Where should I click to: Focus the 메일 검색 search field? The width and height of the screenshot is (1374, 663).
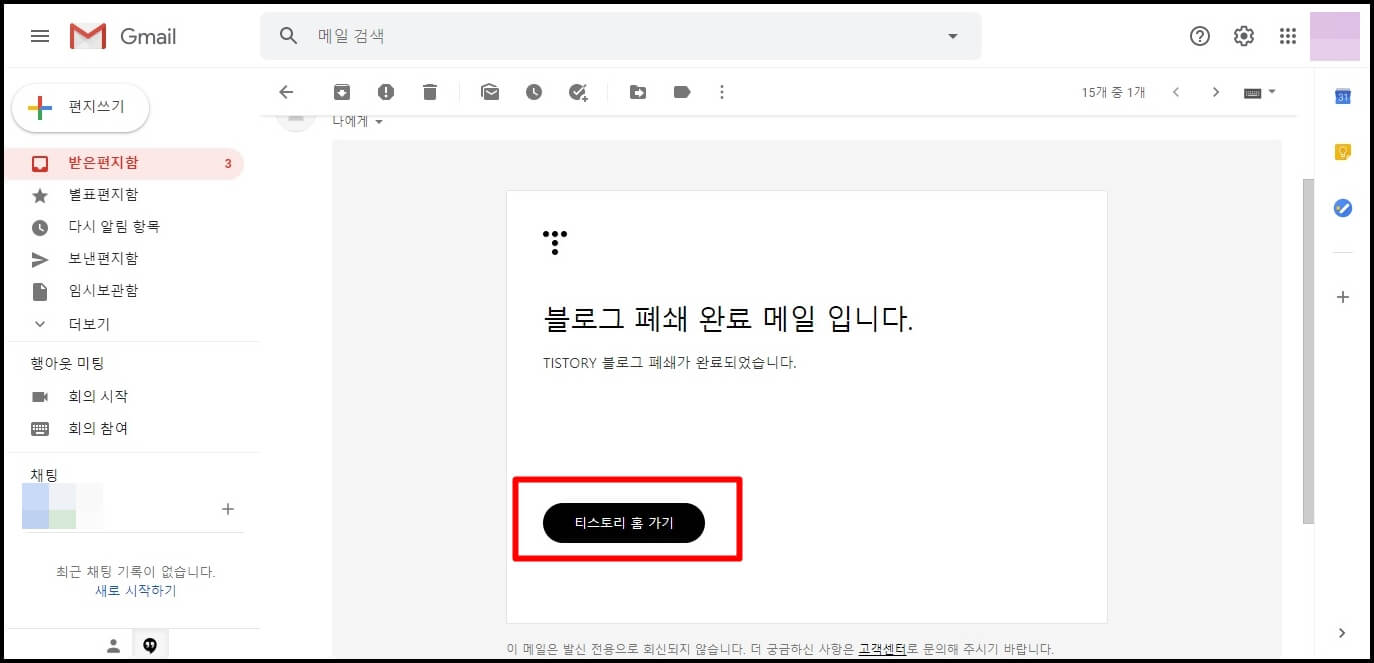click(x=620, y=36)
